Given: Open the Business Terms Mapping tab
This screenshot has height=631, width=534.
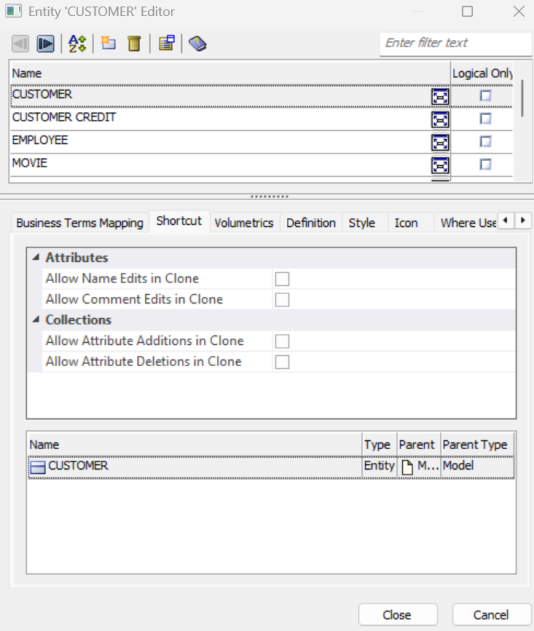Looking at the screenshot, I should [x=80, y=223].
